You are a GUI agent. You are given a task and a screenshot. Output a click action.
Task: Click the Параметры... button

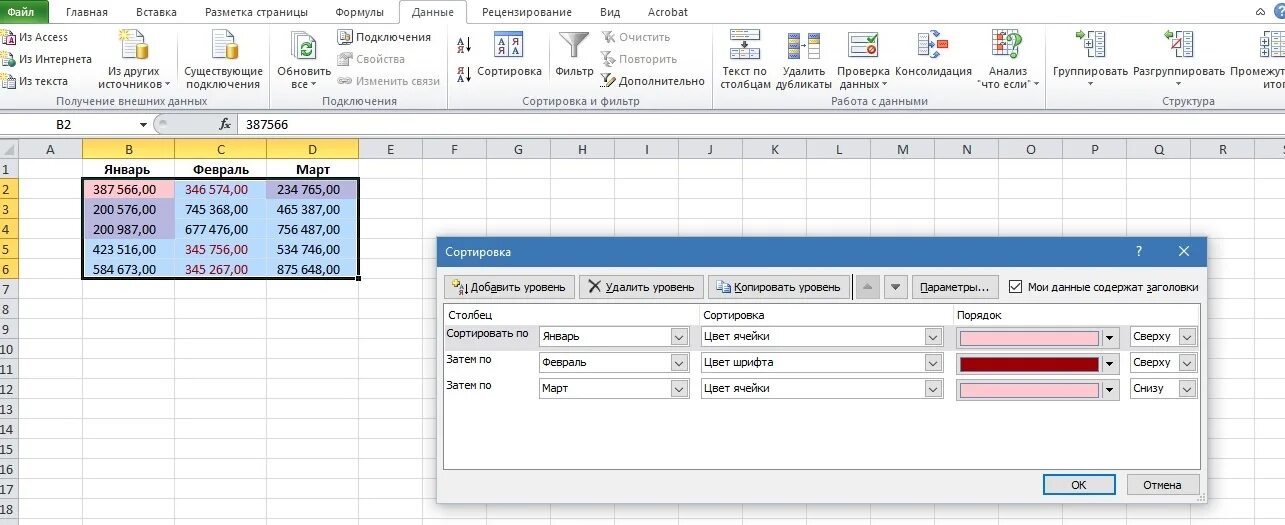(954, 287)
